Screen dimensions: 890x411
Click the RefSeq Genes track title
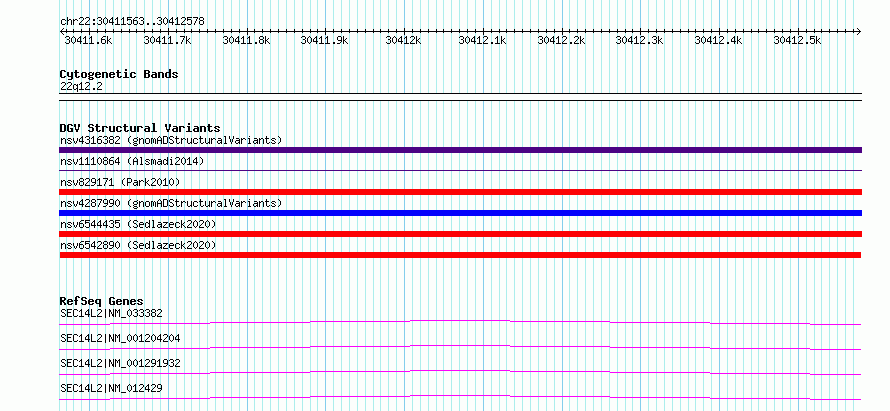[101, 301]
